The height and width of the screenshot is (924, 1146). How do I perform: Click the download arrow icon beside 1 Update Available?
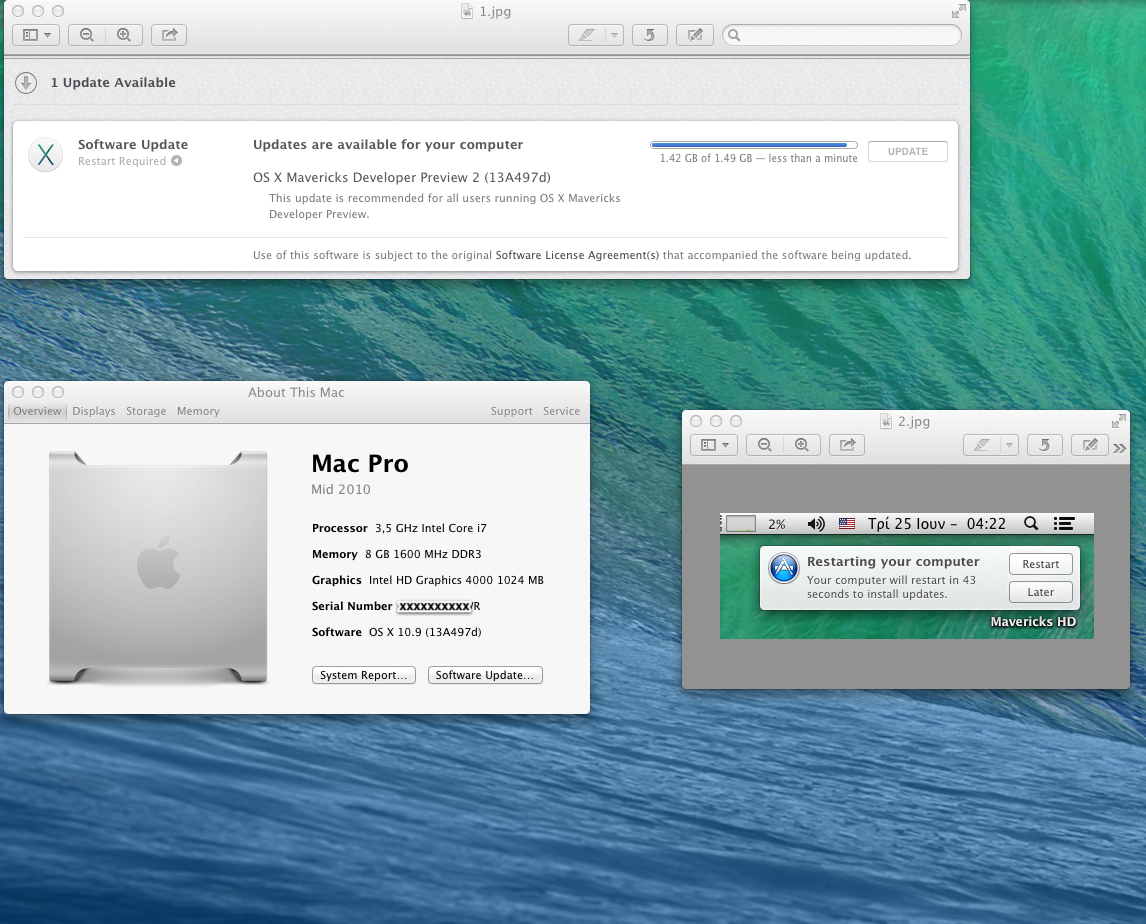26,83
